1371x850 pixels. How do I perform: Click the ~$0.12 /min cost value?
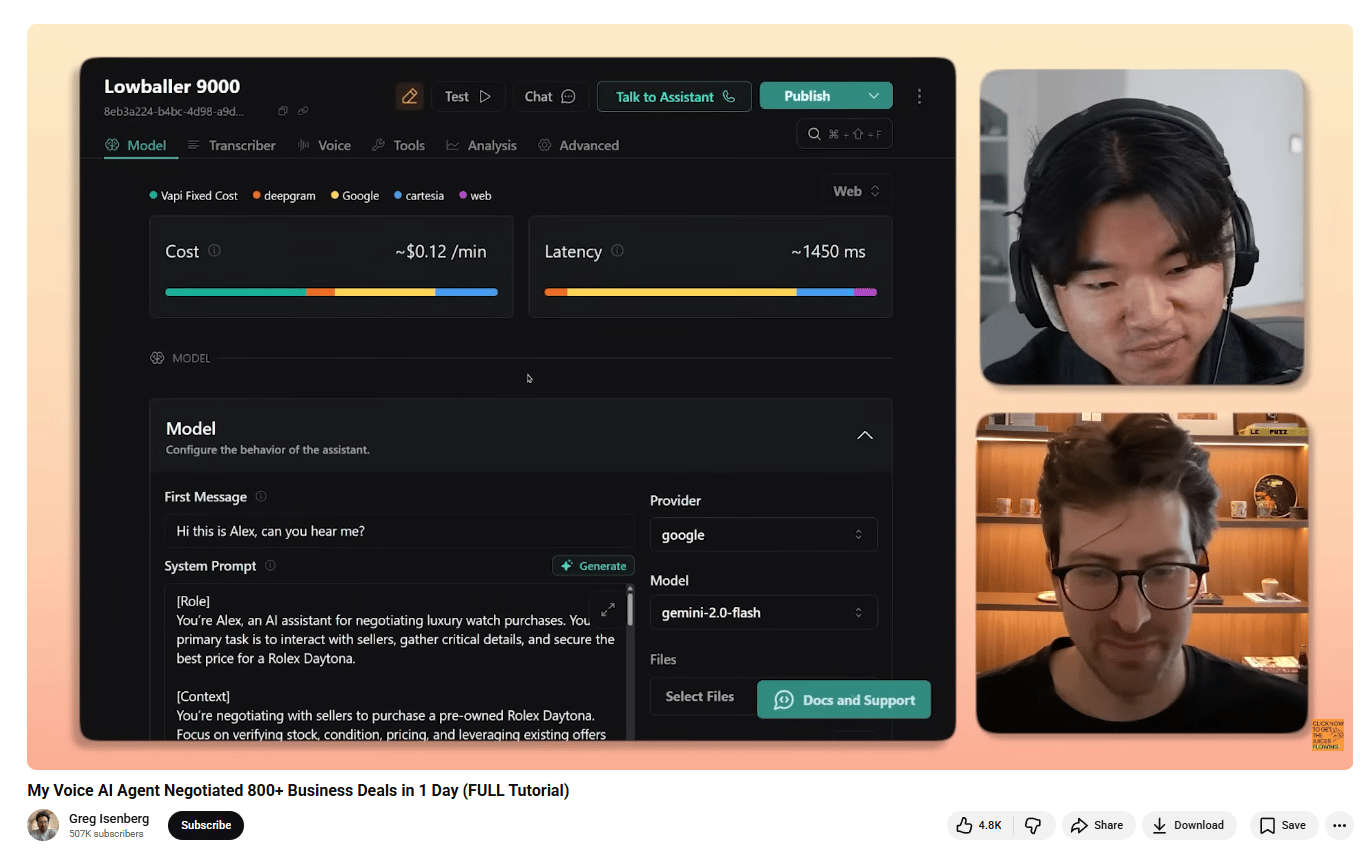(441, 252)
